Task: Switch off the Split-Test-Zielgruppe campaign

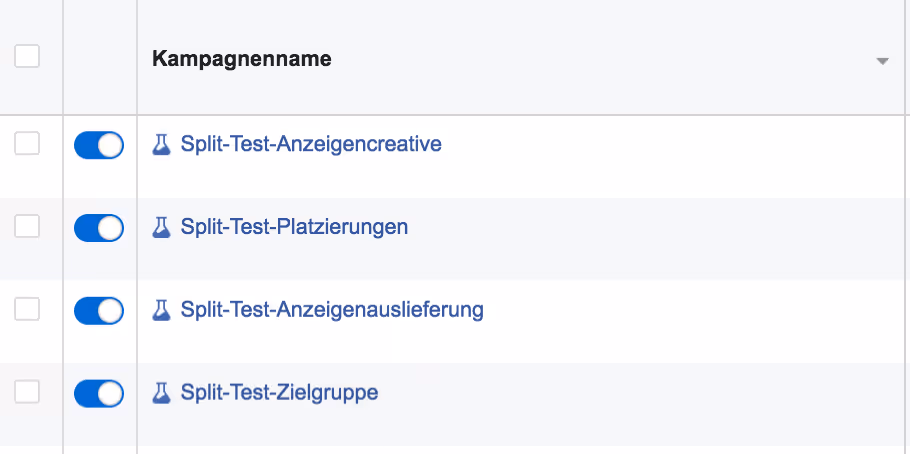Action: click(x=99, y=394)
